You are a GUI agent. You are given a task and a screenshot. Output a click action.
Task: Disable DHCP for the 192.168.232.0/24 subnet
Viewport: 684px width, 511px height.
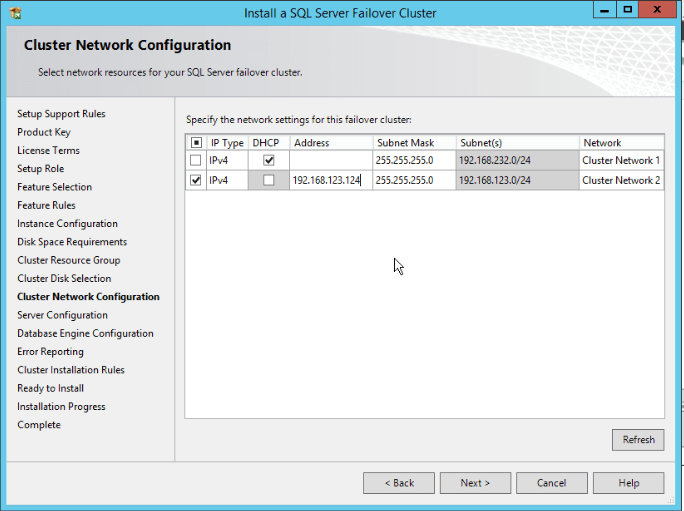(268, 161)
